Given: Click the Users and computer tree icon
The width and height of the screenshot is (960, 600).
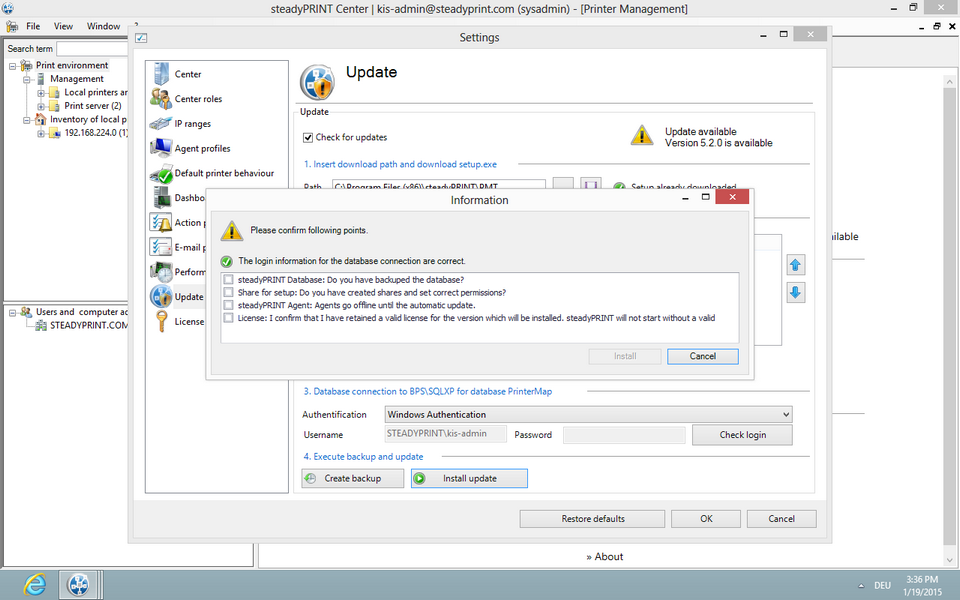Looking at the screenshot, I should click(x=26, y=312).
